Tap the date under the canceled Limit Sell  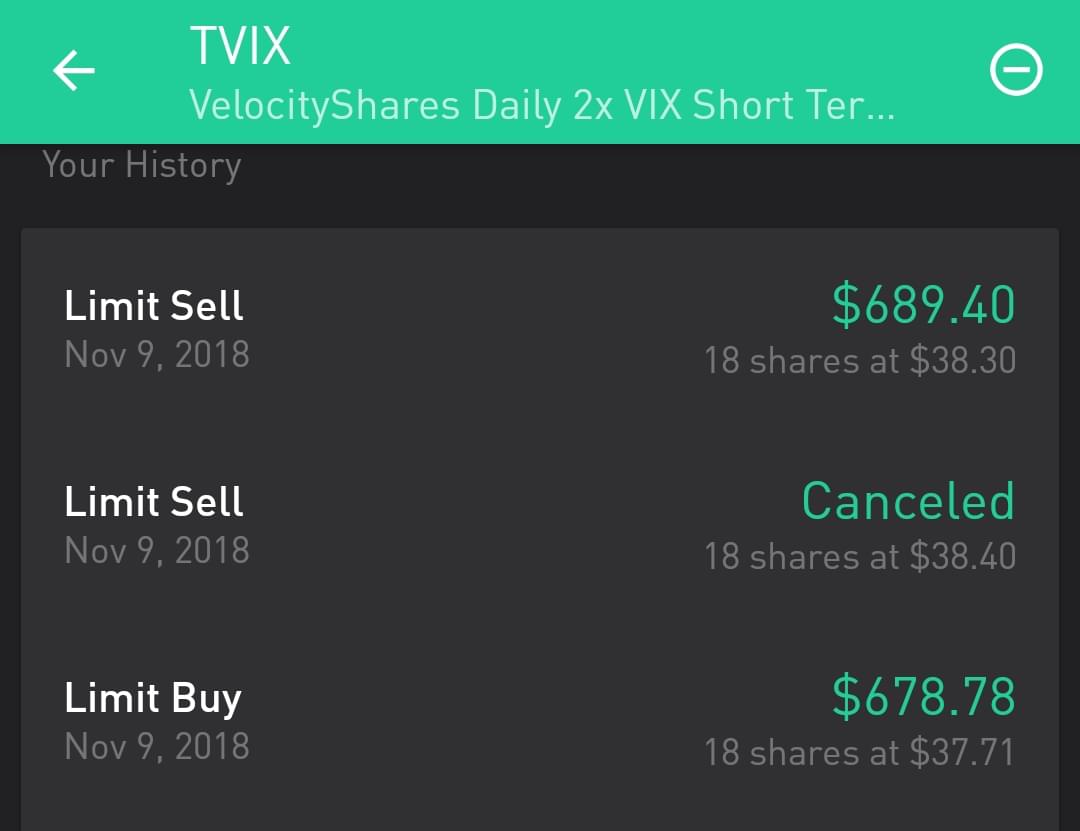point(157,550)
